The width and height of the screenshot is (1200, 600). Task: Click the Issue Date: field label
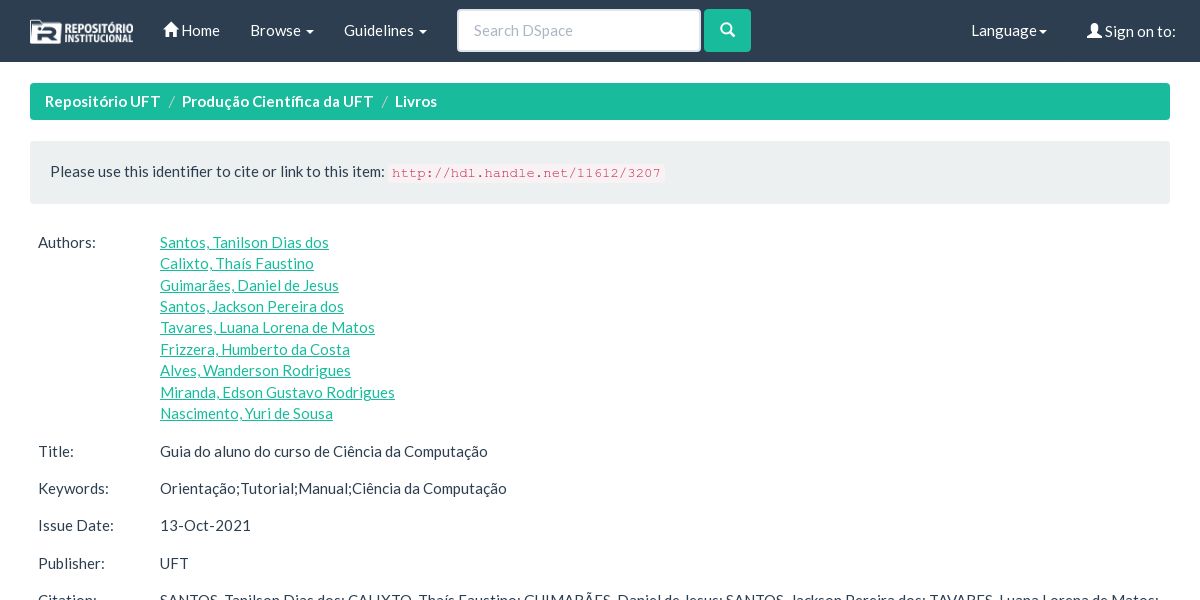[x=76, y=525]
